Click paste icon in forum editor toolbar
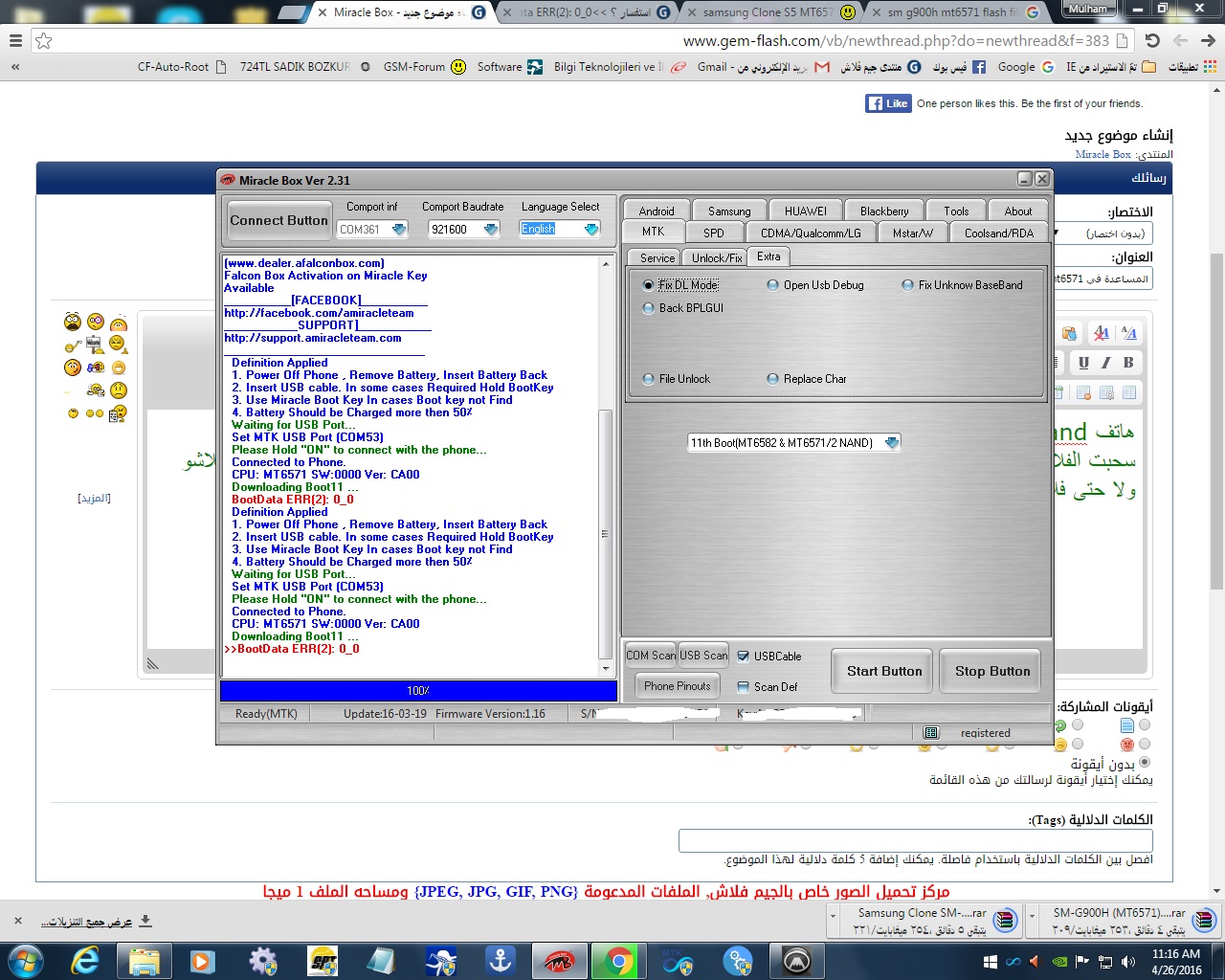Image resolution: width=1225 pixels, height=980 pixels. pos(1069,333)
